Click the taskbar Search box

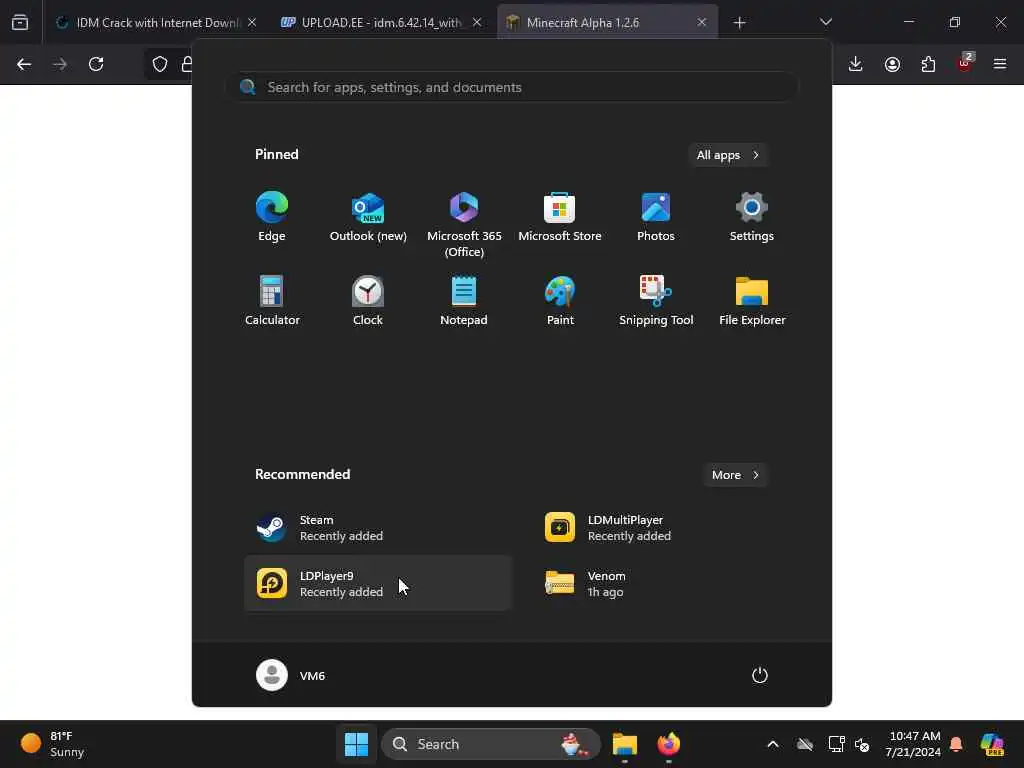(x=490, y=744)
